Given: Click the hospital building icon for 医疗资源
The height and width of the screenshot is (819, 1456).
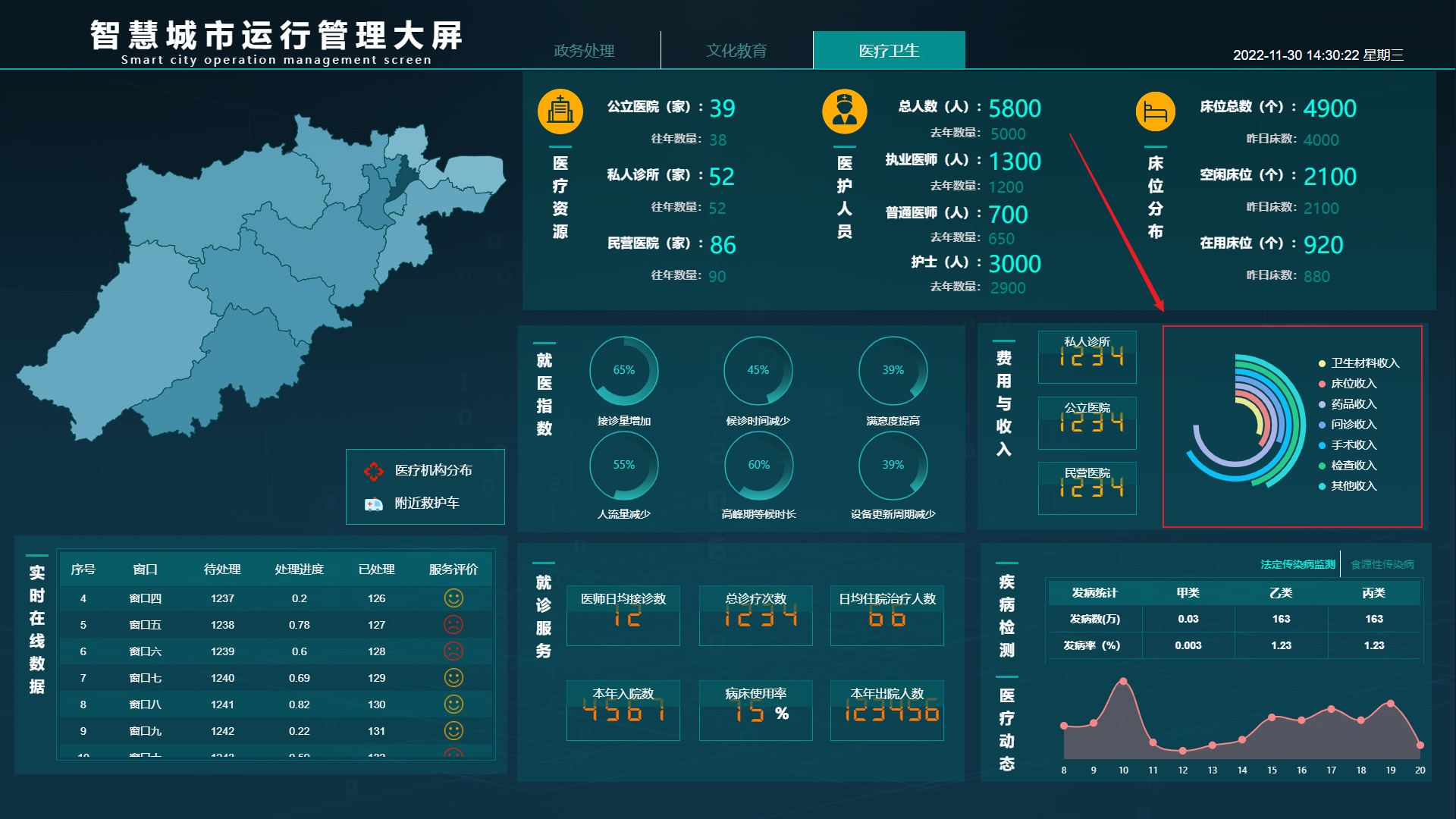Looking at the screenshot, I should [560, 111].
